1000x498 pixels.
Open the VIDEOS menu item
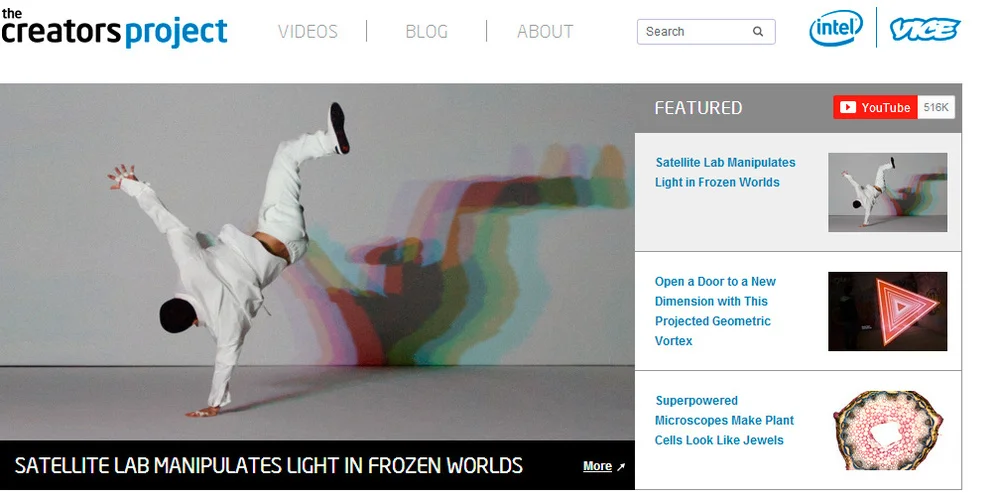(x=307, y=31)
